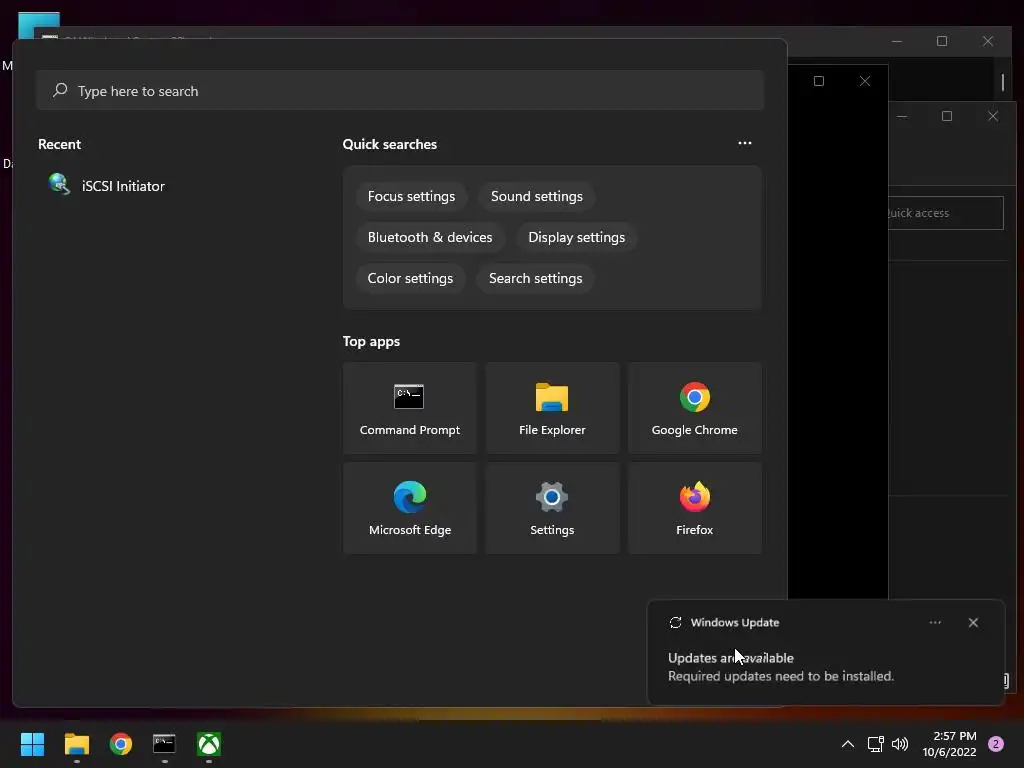
Task: Maximize the Quick access background window
Action: [947, 116]
